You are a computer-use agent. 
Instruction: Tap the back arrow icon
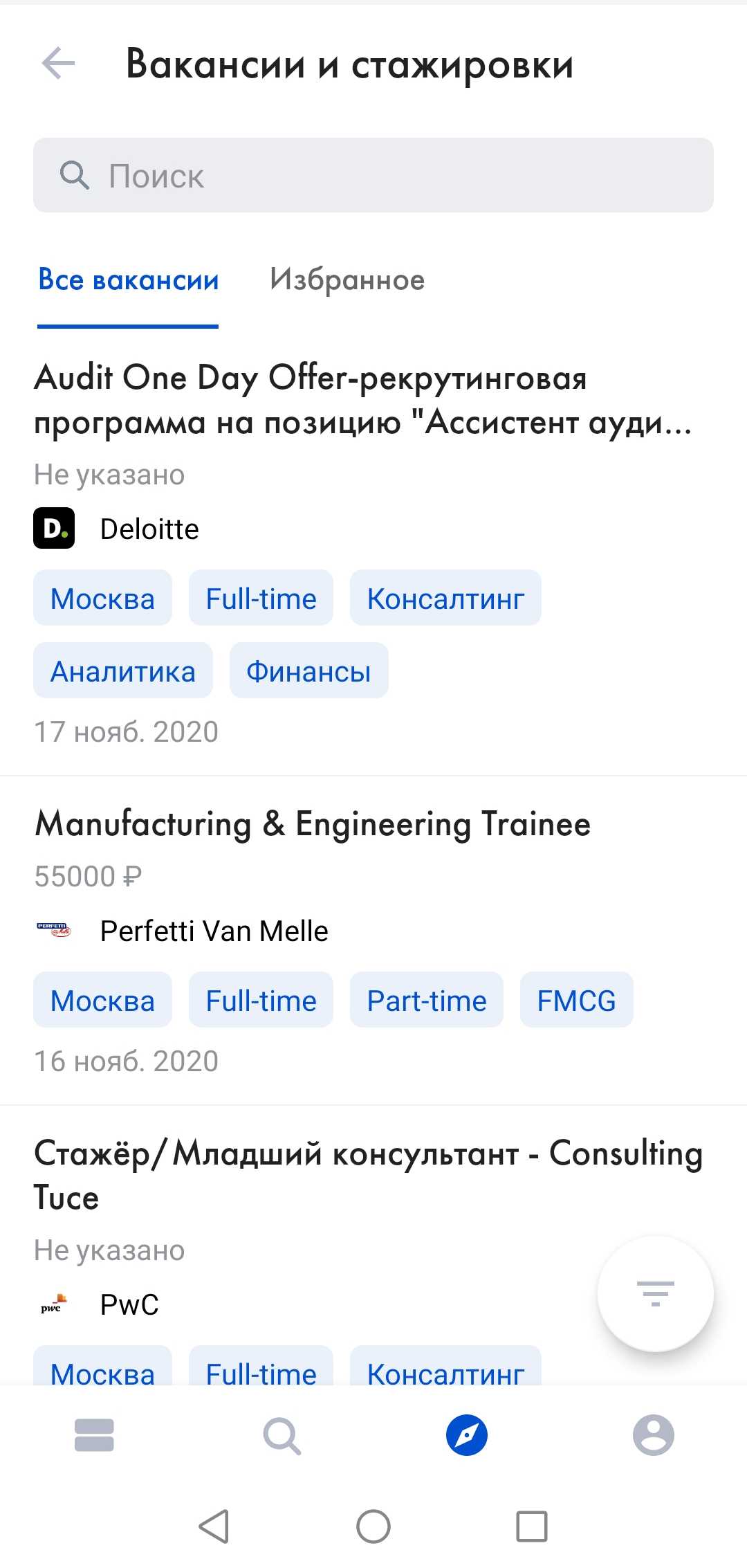pos(59,64)
